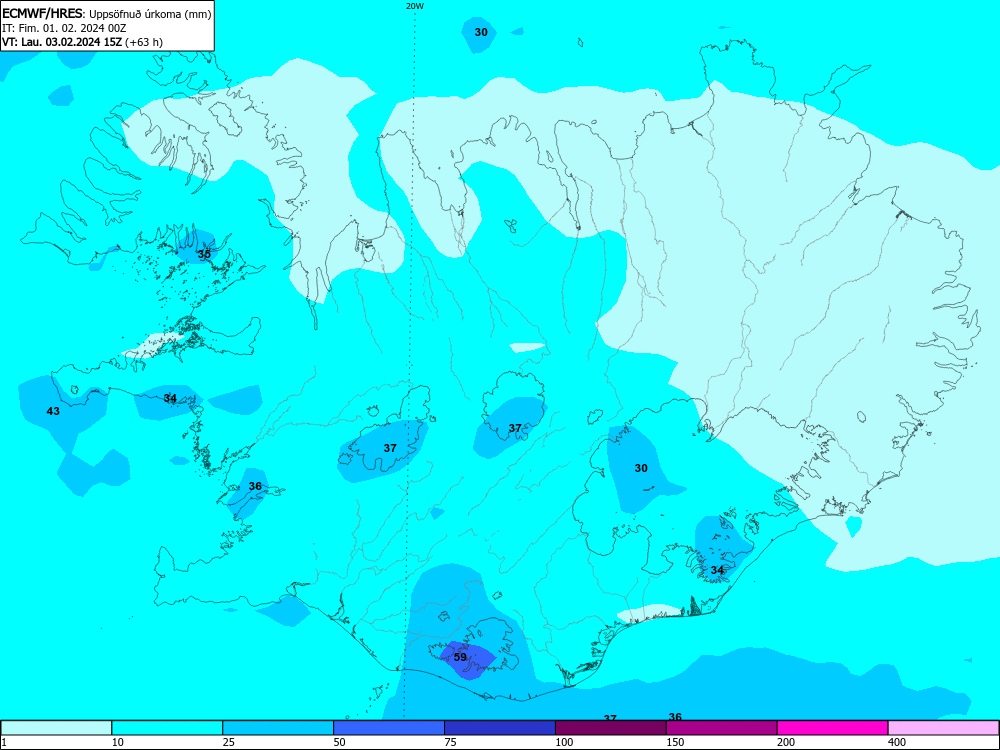The image size is (1000, 750).
Task: Select the legend tick label "150"
Action: tap(675, 742)
